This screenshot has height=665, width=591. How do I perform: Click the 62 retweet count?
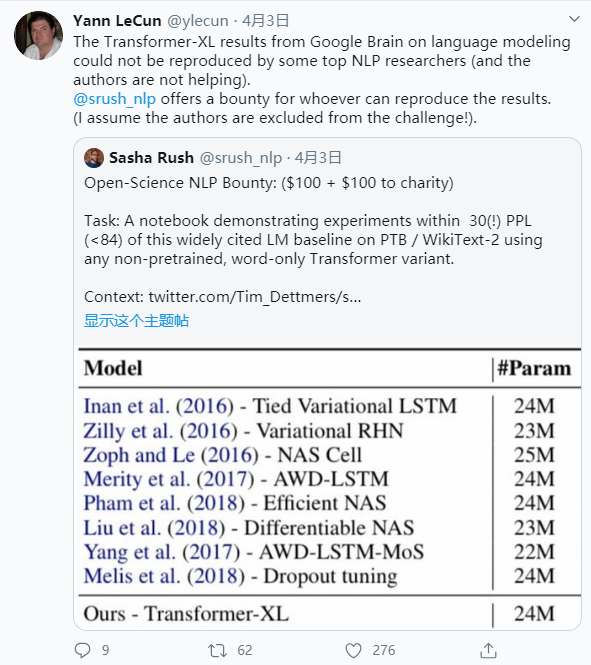coord(245,650)
